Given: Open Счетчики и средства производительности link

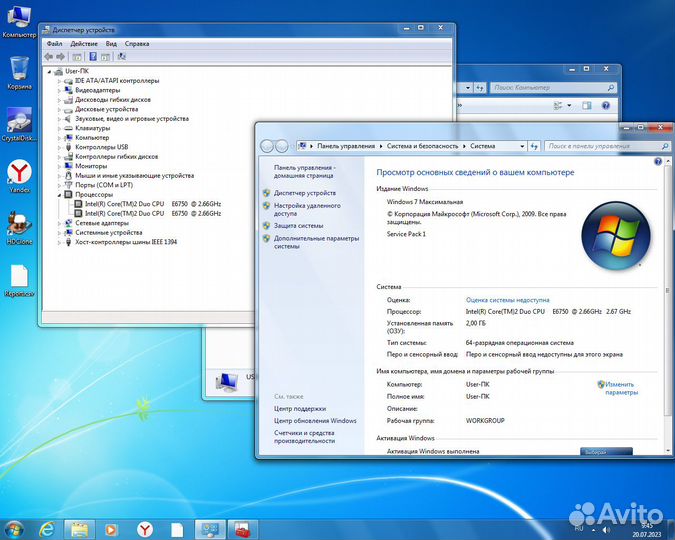Looking at the screenshot, I should tap(304, 437).
